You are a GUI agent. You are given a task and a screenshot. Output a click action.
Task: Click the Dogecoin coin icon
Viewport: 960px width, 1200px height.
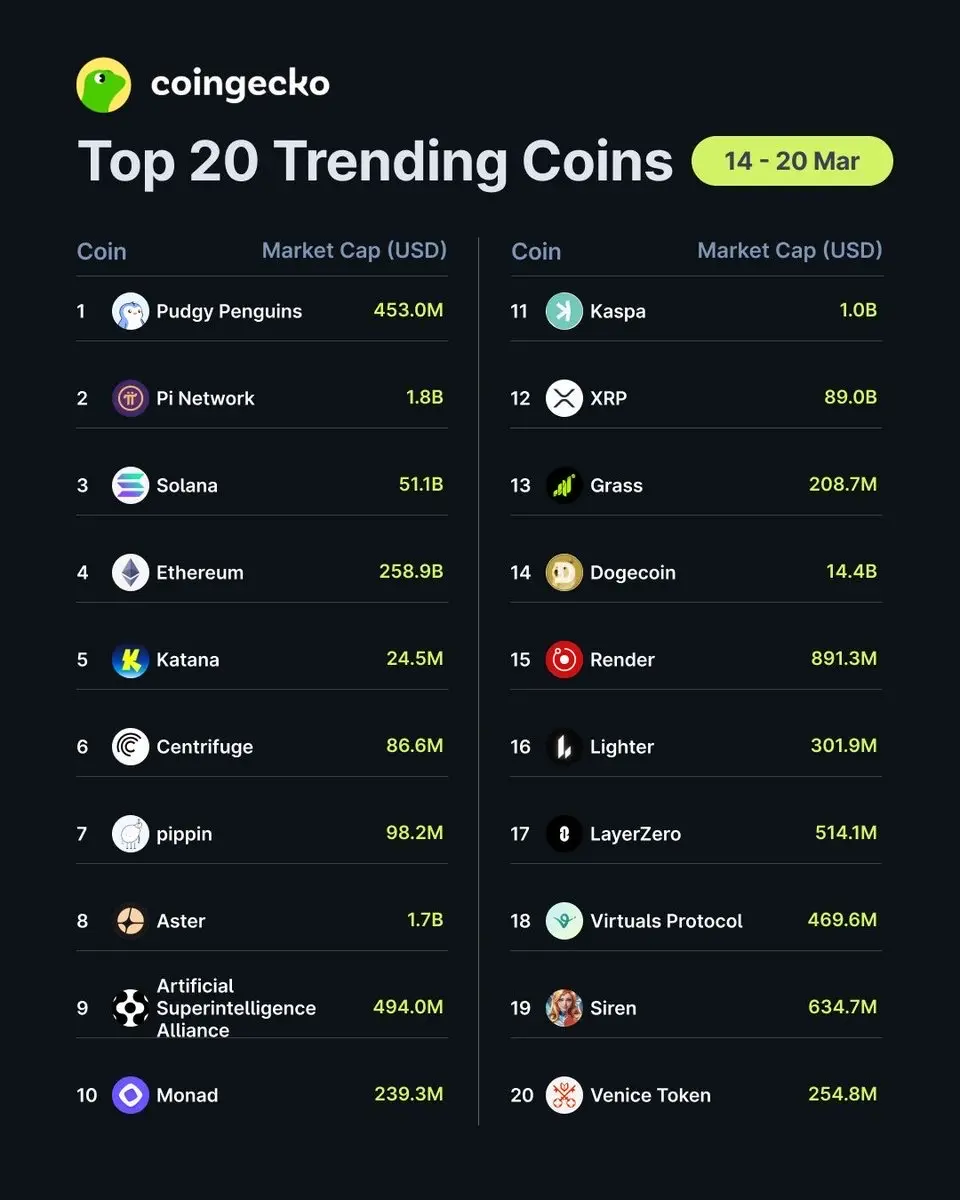click(x=564, y=572)
